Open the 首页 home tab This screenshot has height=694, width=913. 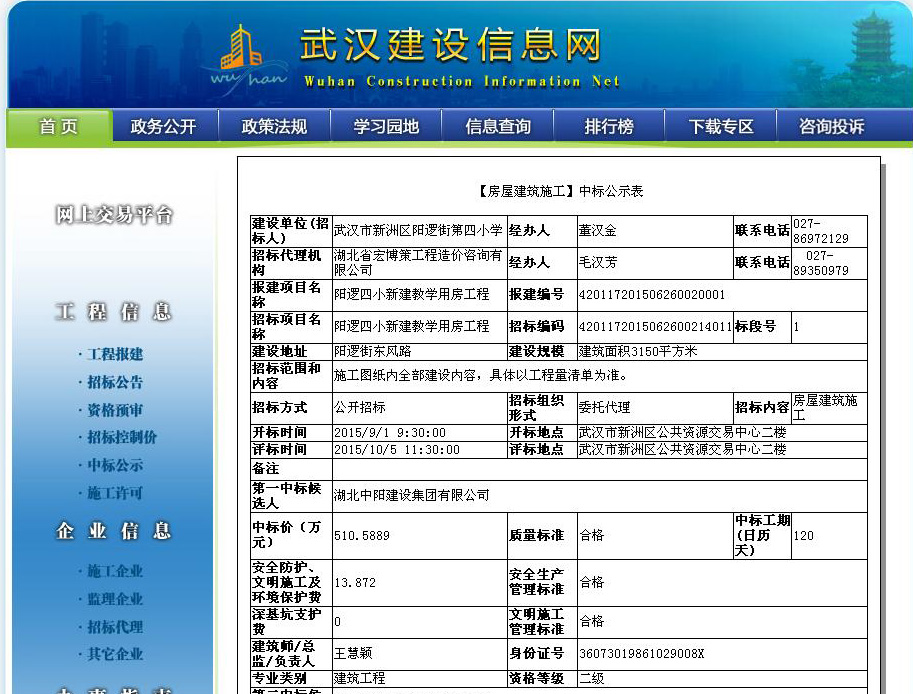click(58, 127)
